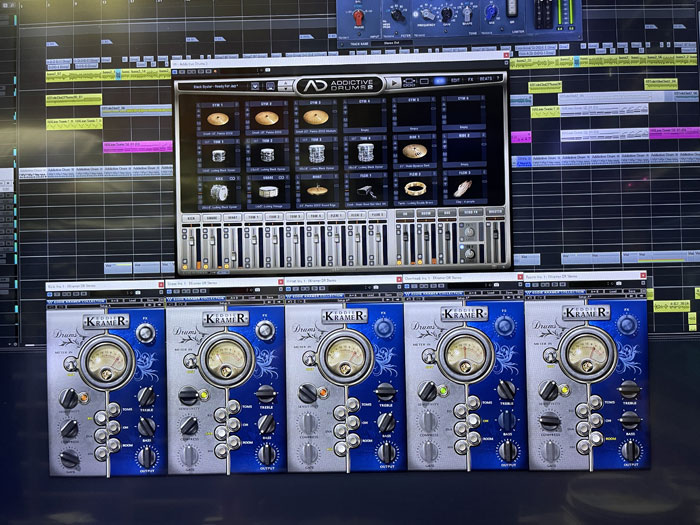Open the preset dropdown arrow beside preset name

255,86
